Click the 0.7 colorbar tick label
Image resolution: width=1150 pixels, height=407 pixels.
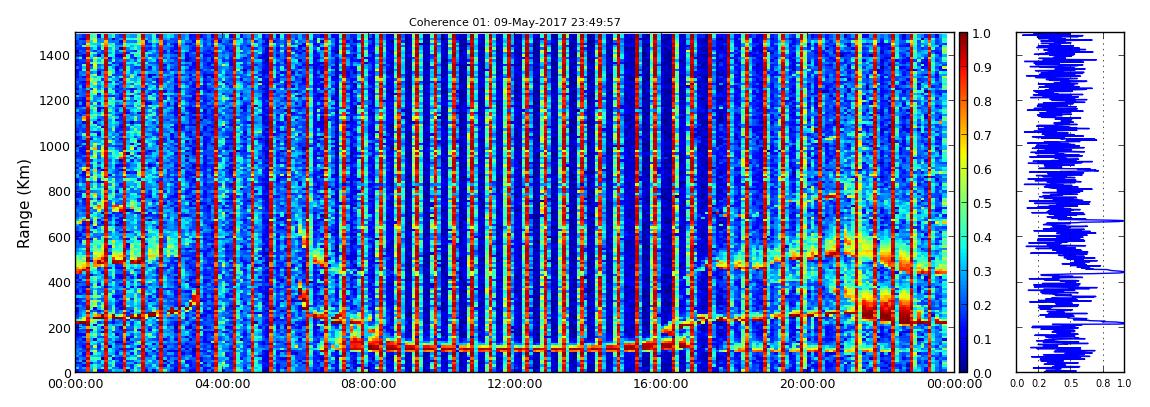click(x=982, y=136)
